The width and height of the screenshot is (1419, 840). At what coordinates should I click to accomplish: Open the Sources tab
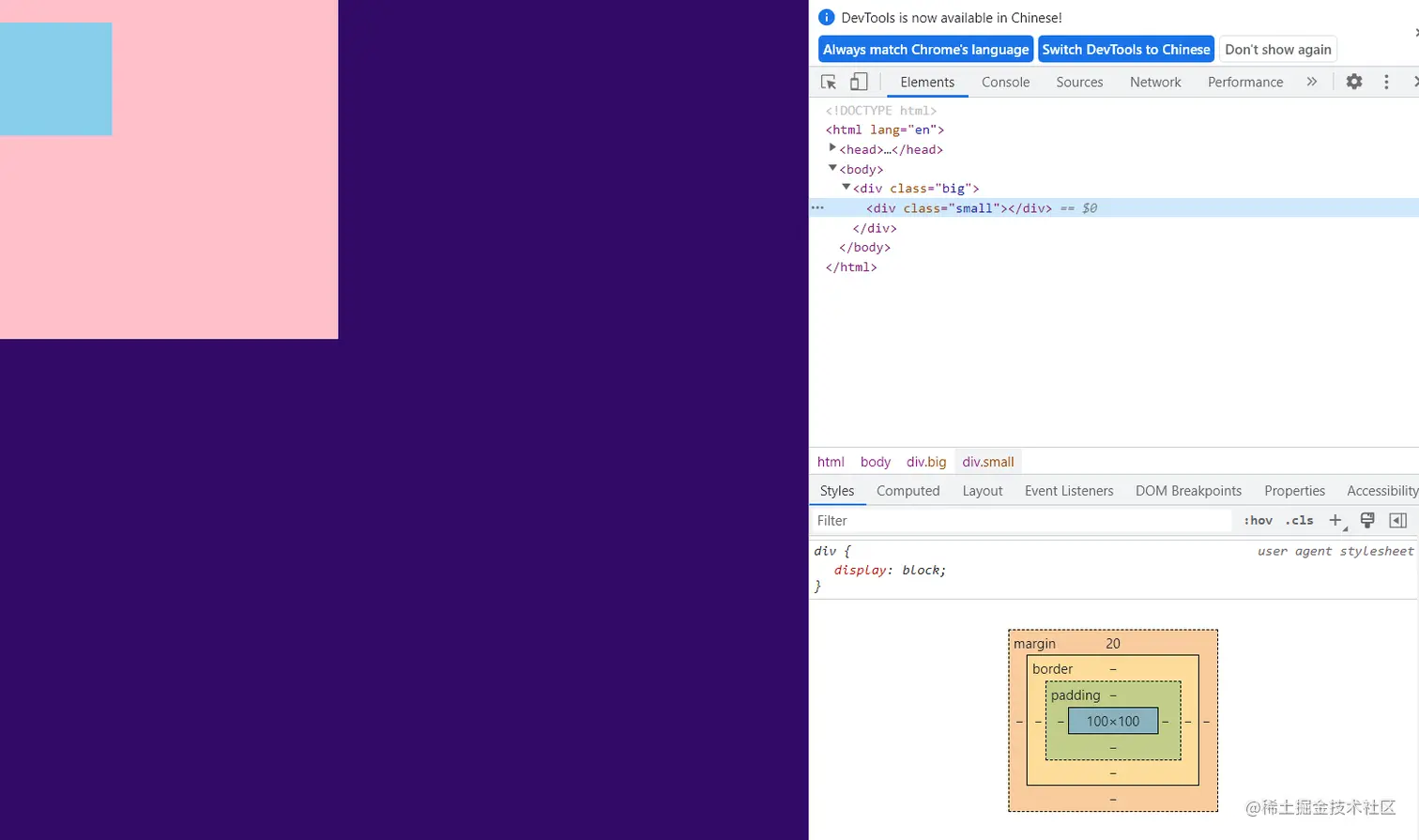pos(1079,82)
